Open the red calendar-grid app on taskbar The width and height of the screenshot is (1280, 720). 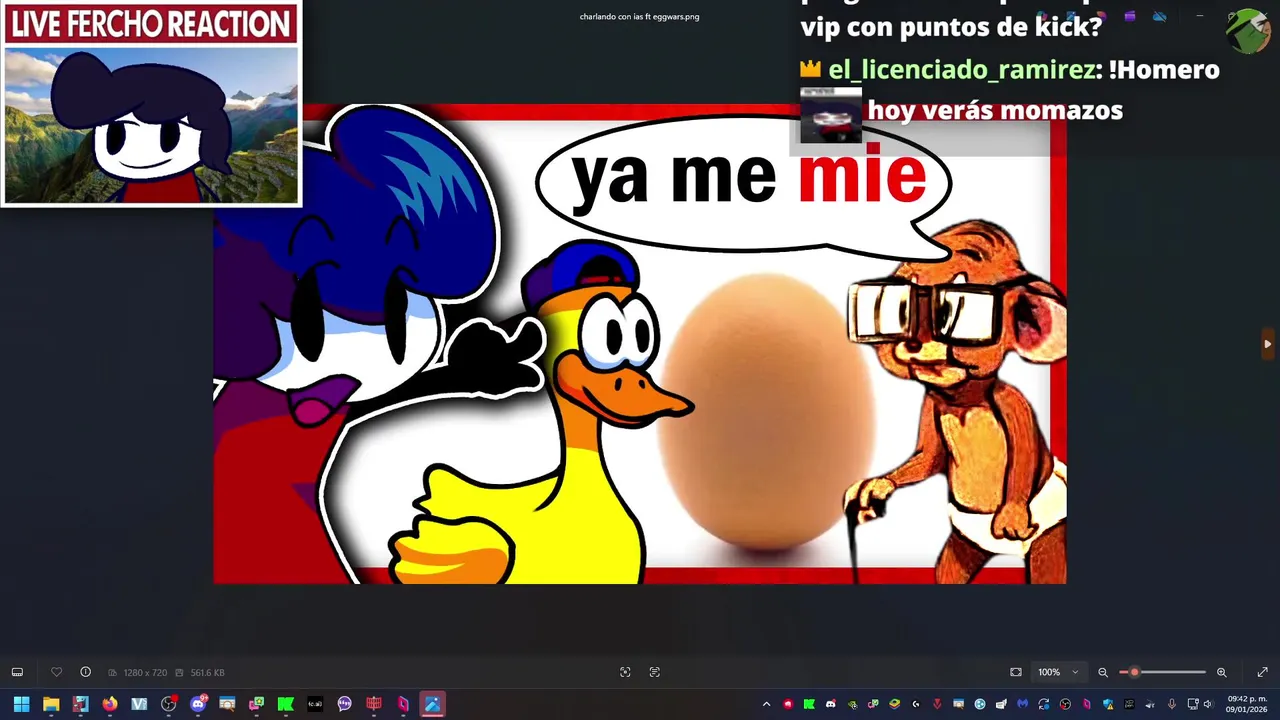pos(374,704)
